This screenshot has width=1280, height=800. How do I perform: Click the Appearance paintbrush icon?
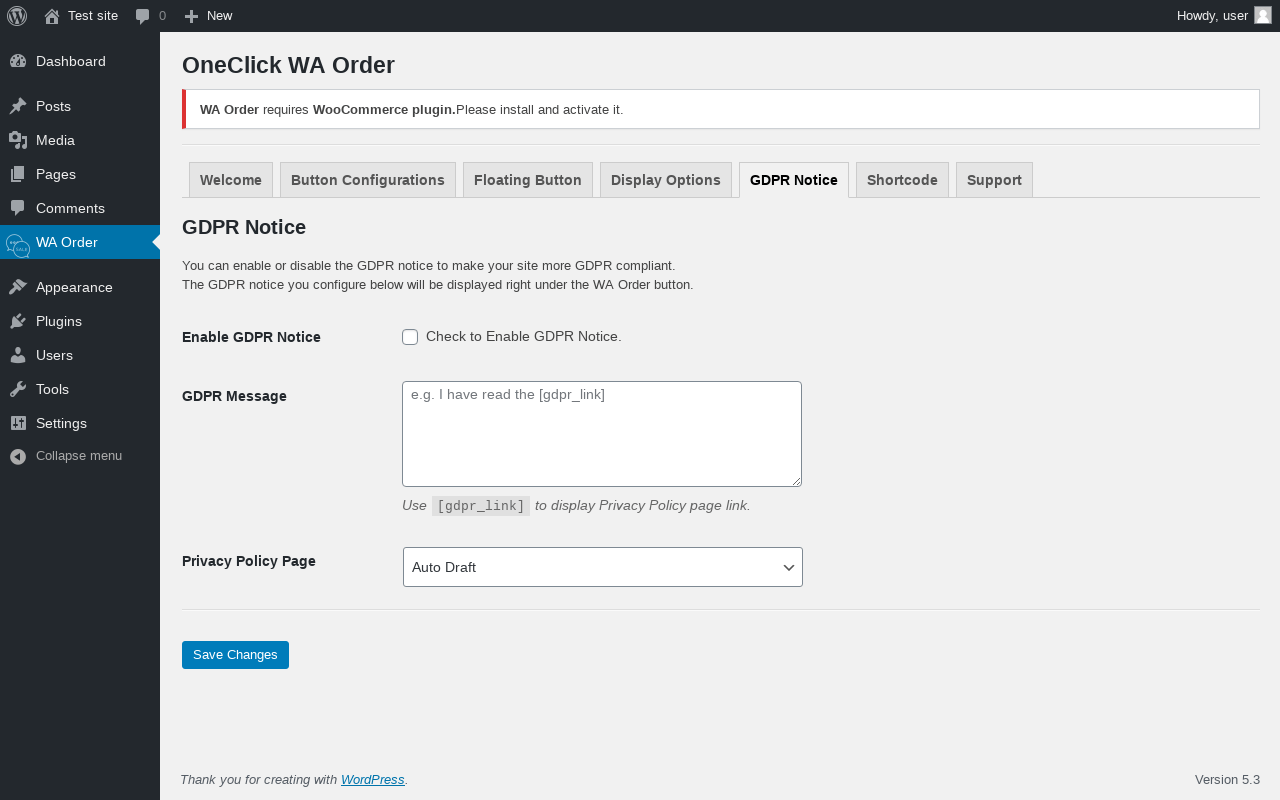18,287
